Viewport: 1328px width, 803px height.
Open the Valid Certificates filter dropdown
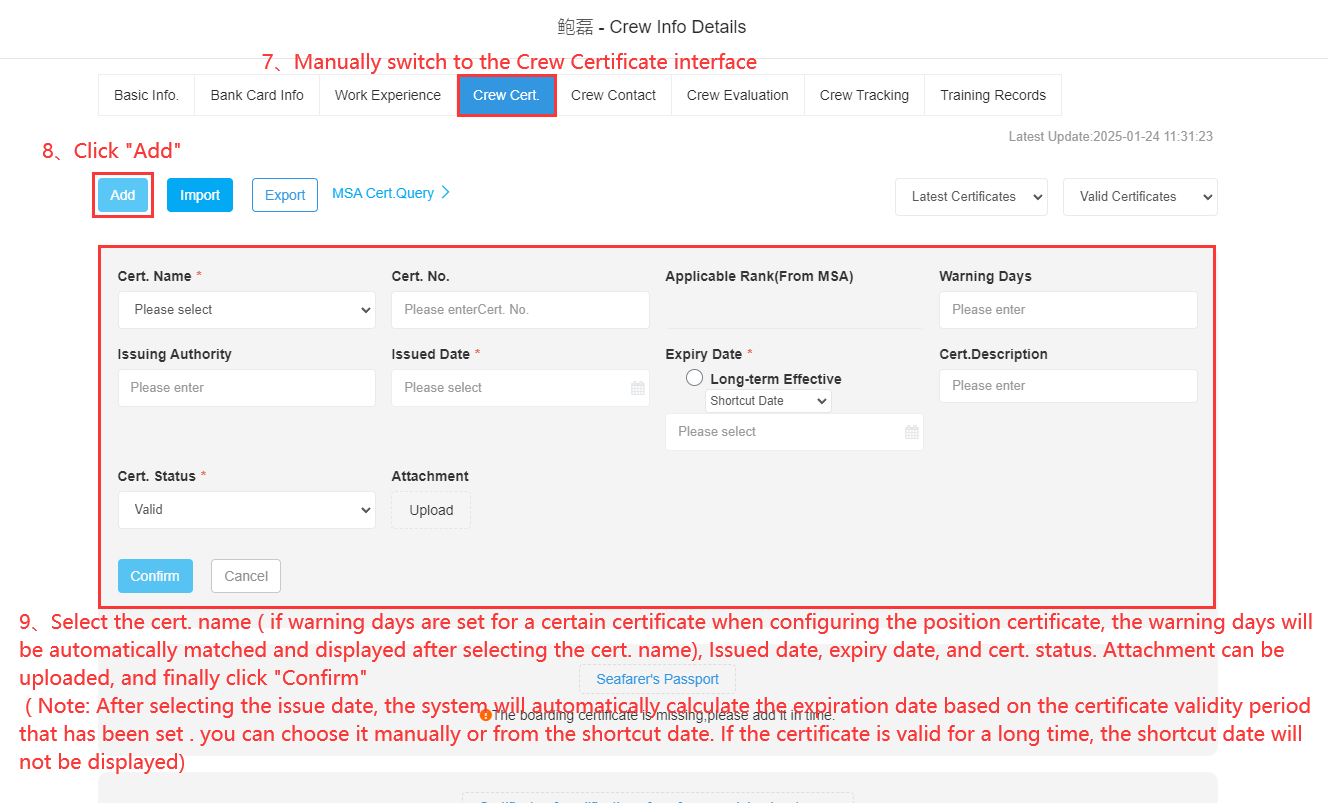click(1140, 197)
